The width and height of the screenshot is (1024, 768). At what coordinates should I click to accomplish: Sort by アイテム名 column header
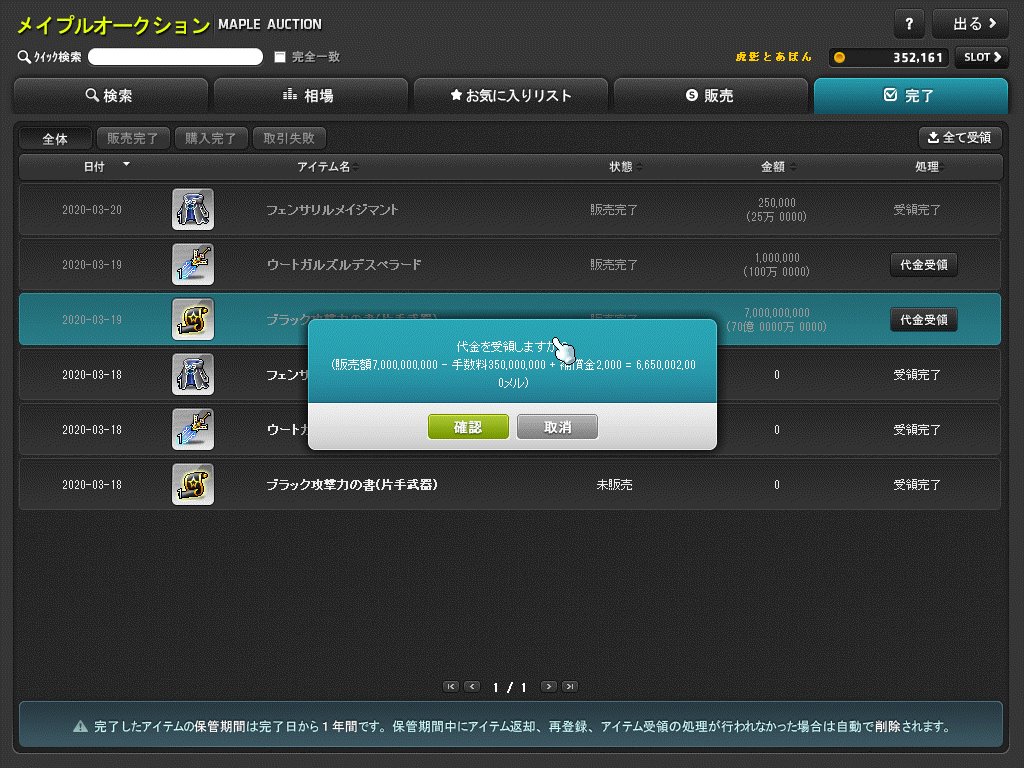pyautogui.click(x=325, y=167)
